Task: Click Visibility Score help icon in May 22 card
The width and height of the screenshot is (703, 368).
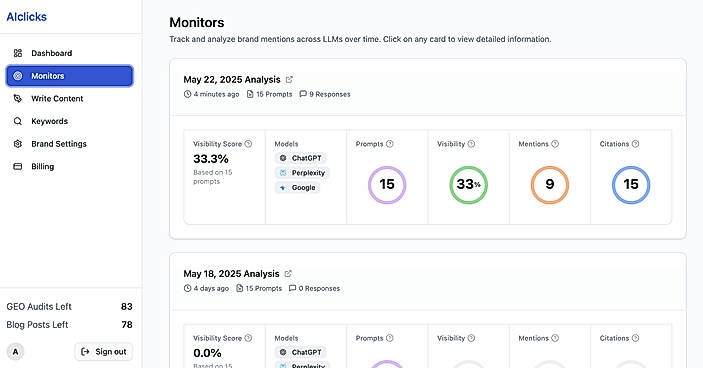Action: [x=248, y=144]
